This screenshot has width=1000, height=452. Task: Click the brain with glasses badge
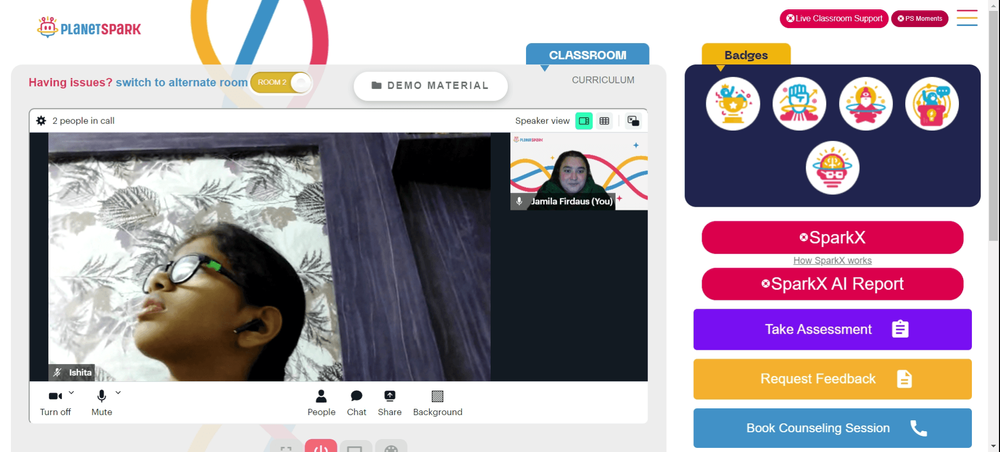(x=832, y=168)
